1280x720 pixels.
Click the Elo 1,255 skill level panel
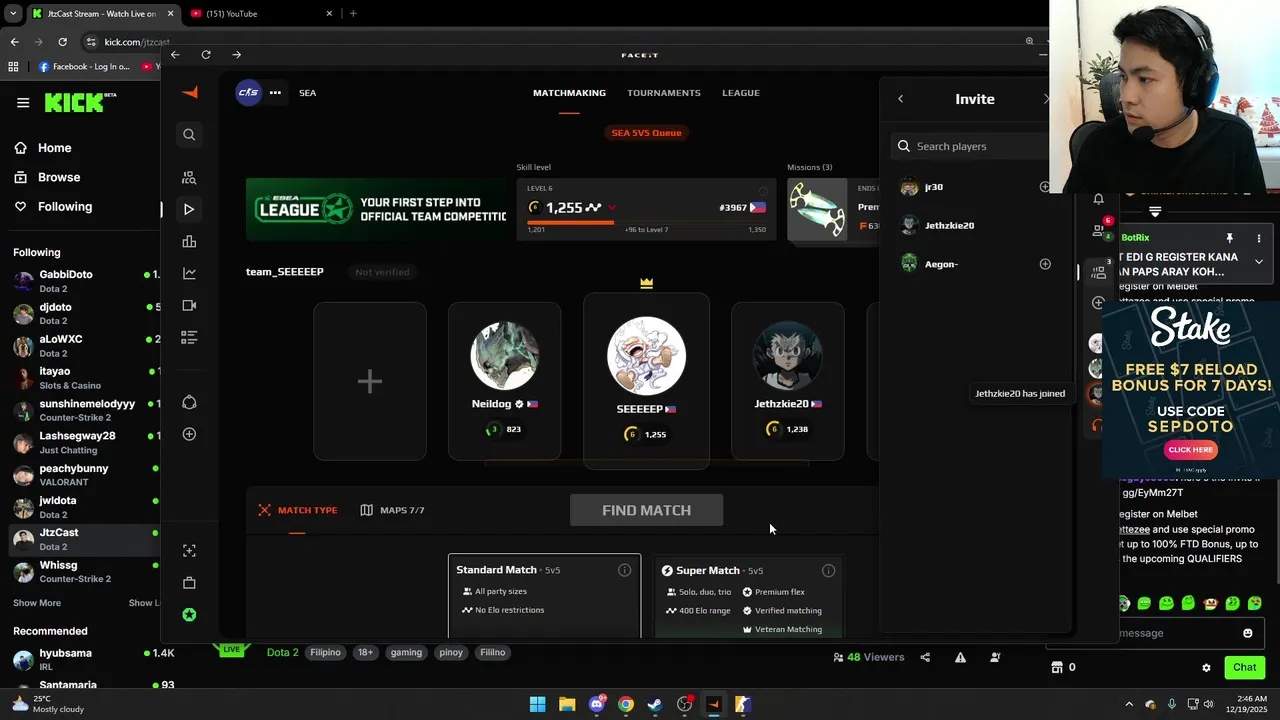tap(646, 209)
